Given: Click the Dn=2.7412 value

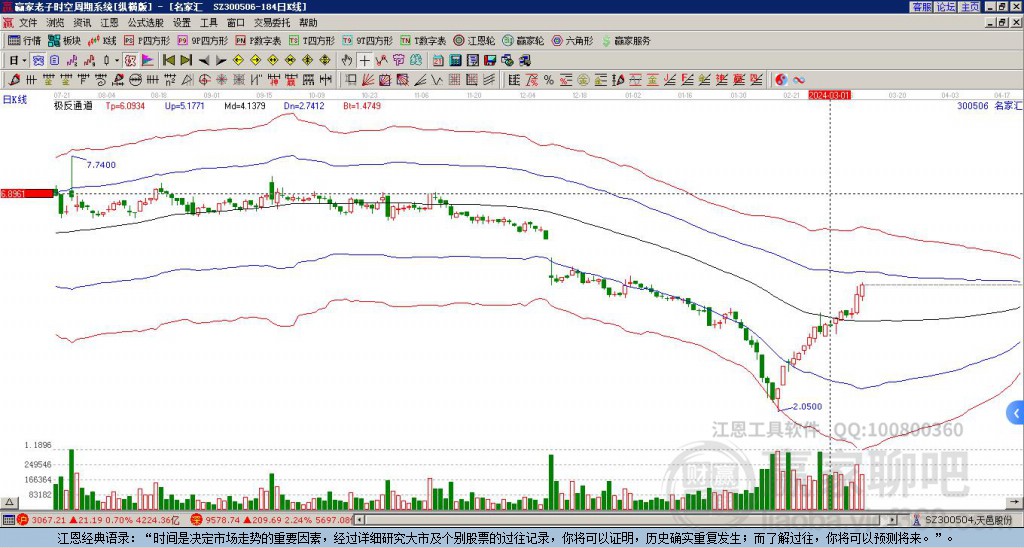Looking at the screenshot, I should point(304,106).
